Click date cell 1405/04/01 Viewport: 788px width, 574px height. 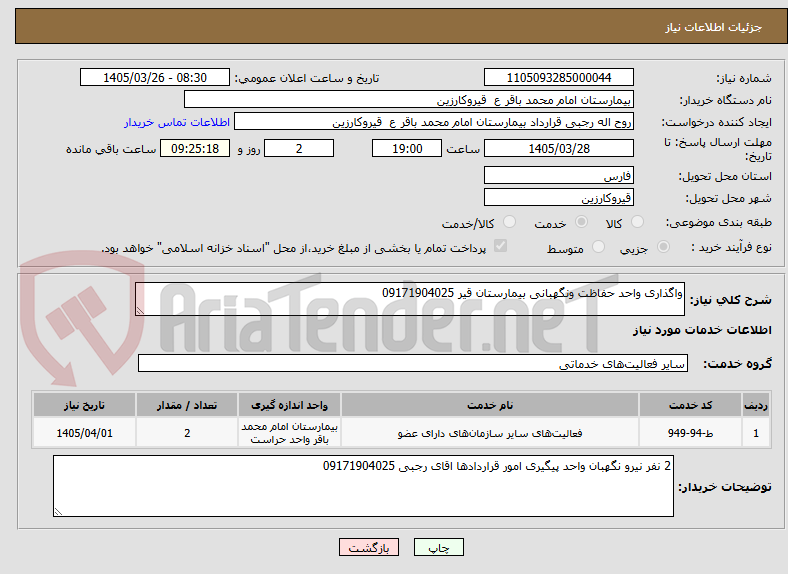(x=84, y=432)
